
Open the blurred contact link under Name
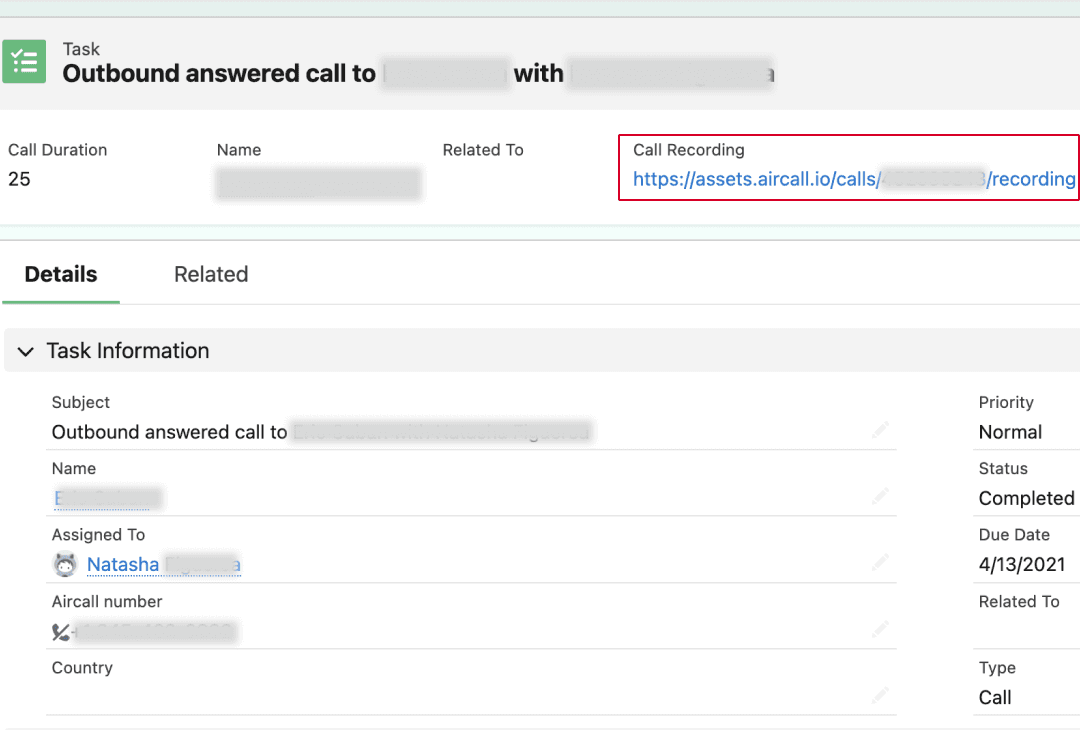[x=107, y=498]
